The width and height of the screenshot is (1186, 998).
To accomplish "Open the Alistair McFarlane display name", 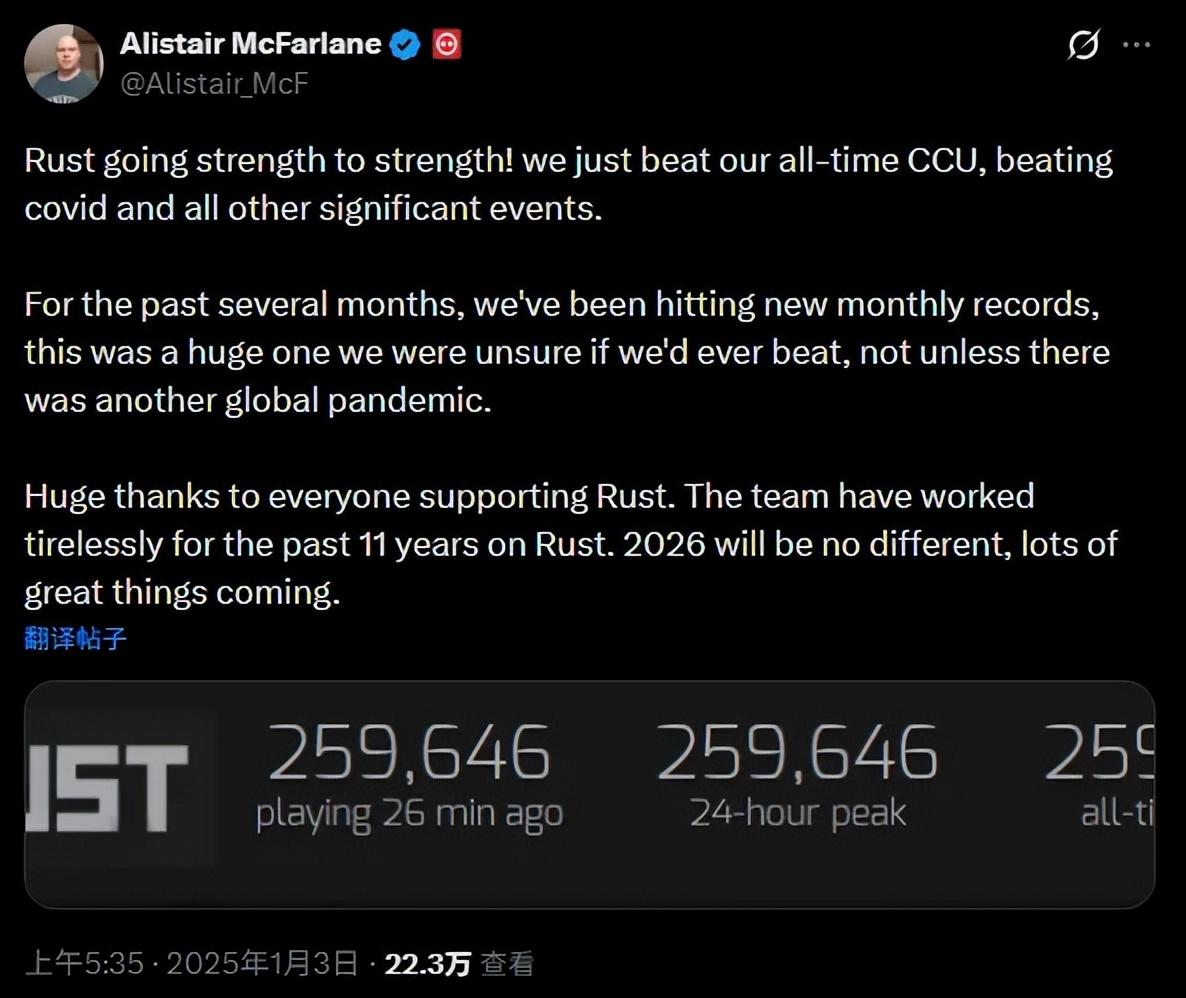I will tap(250, 44).
